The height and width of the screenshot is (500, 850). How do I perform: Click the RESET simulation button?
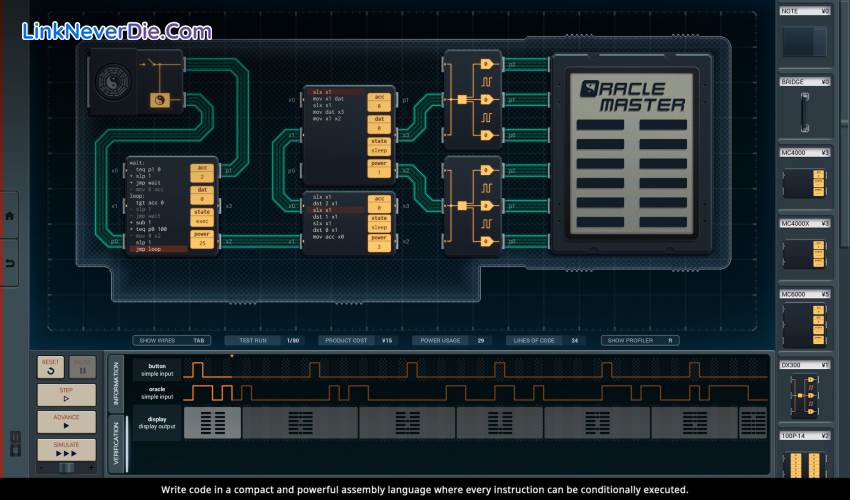50,367
